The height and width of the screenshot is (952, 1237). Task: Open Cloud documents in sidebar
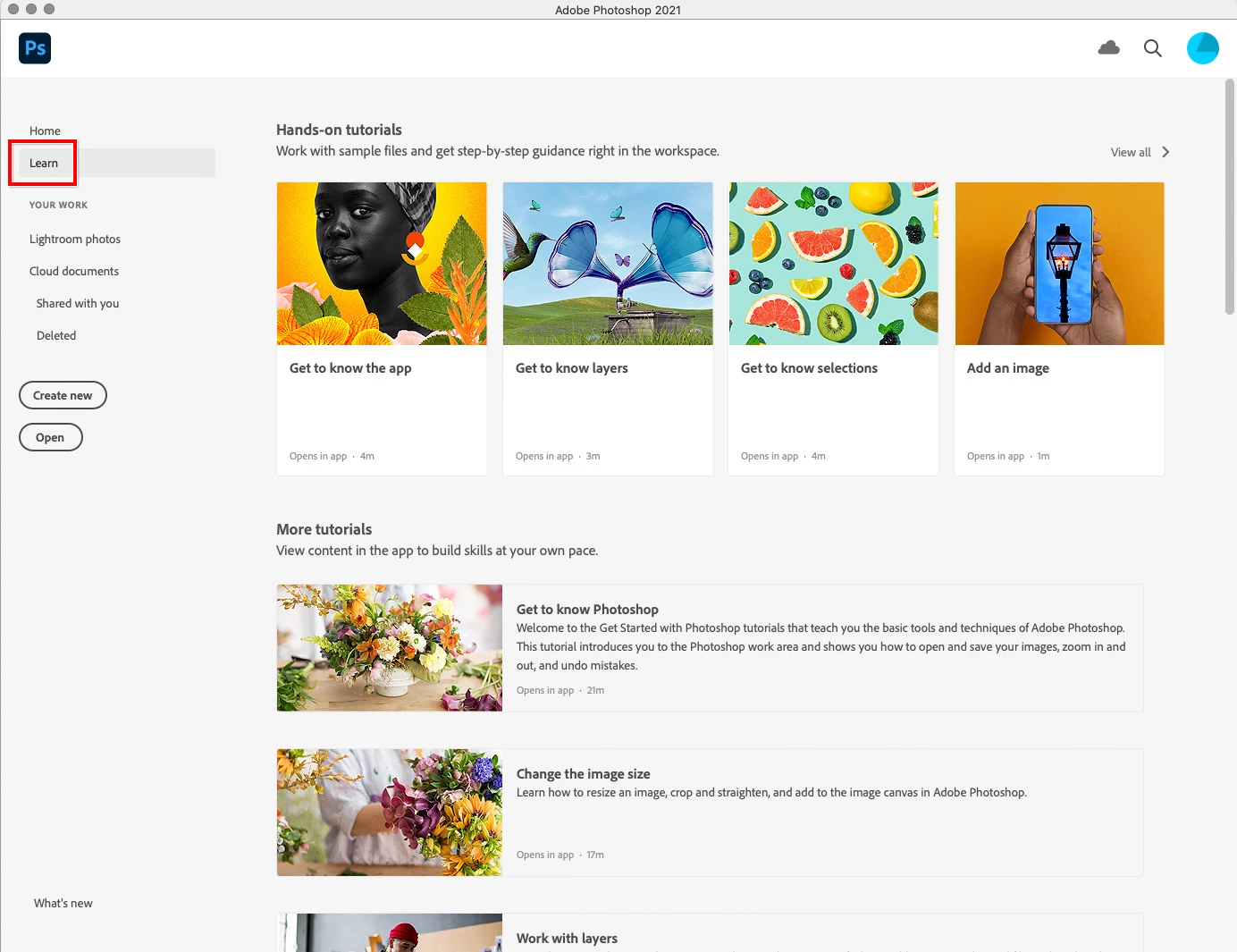(74, 271)
